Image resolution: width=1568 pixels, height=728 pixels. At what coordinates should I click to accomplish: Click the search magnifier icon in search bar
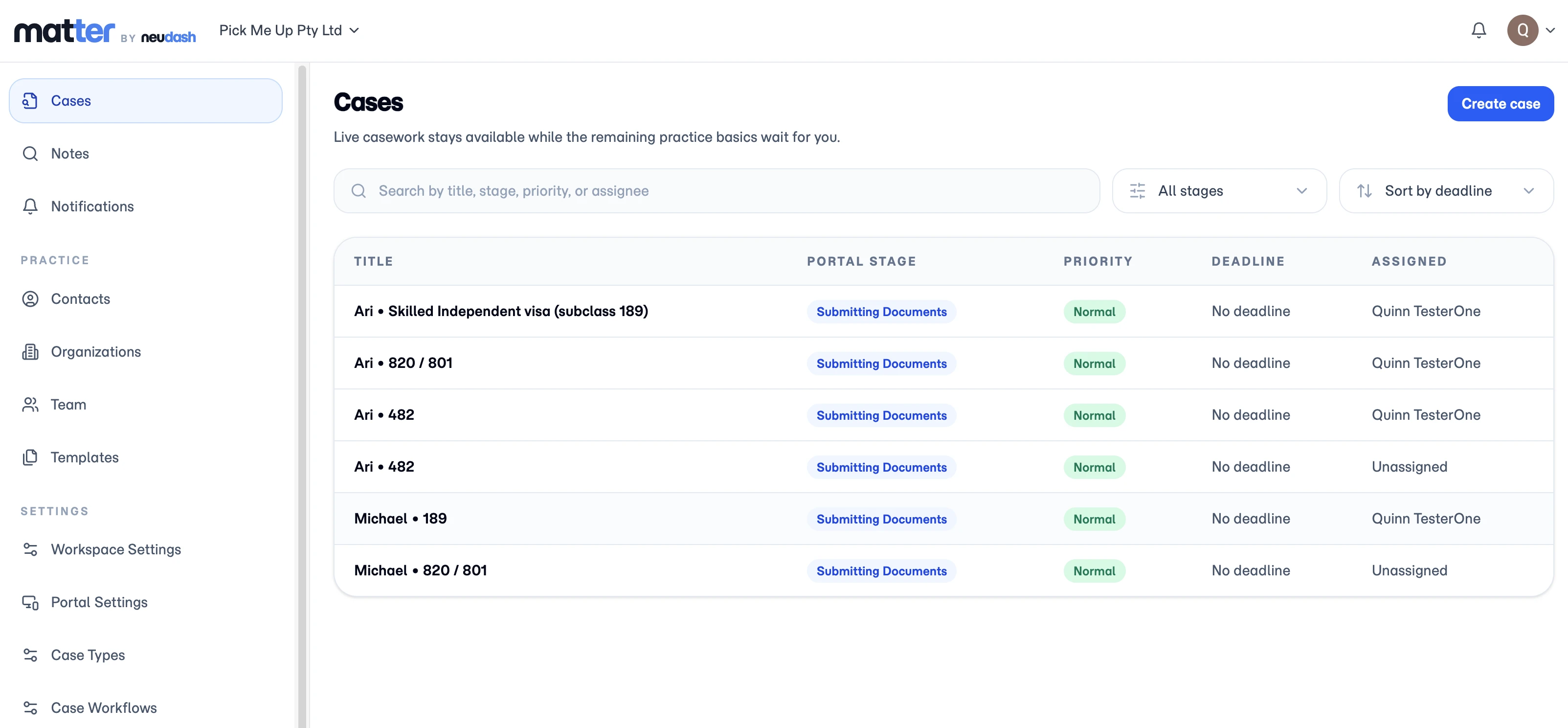point(358,190)
